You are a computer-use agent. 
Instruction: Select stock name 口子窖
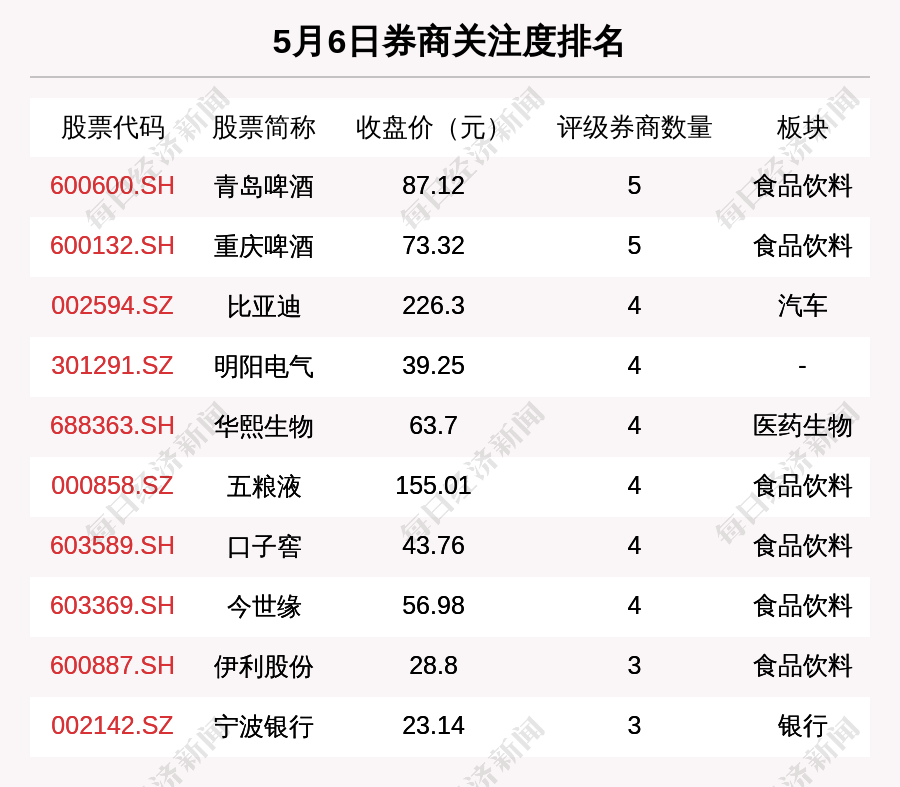coord(263,546)
